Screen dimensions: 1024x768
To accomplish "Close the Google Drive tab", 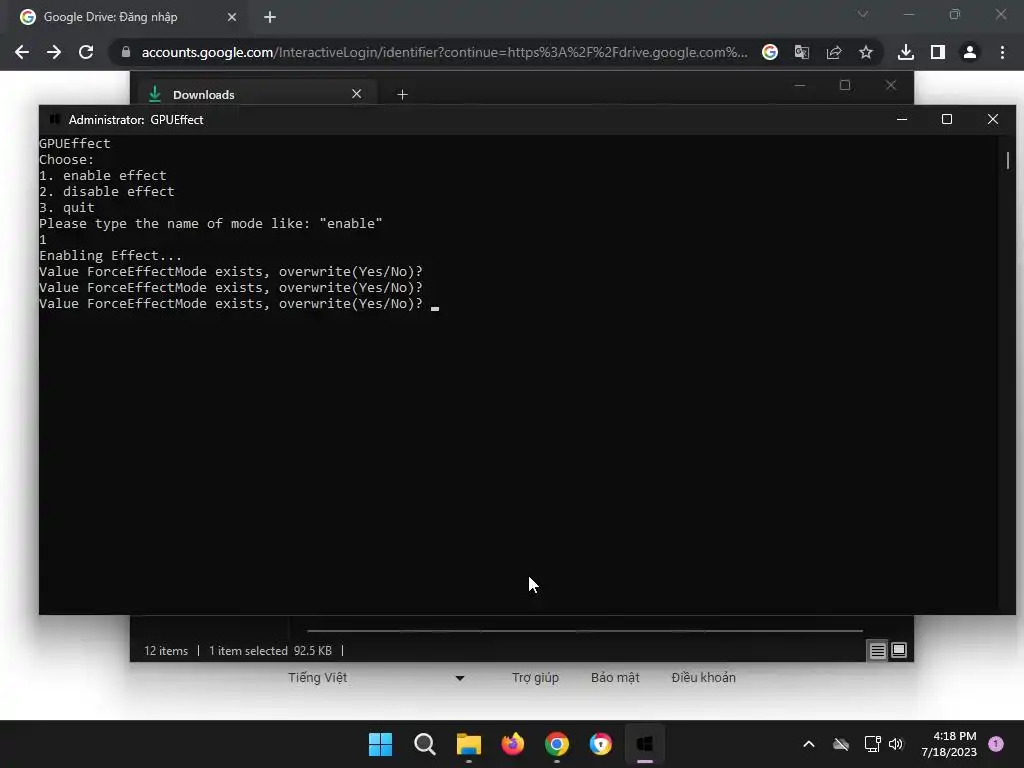I will [232, 17].
